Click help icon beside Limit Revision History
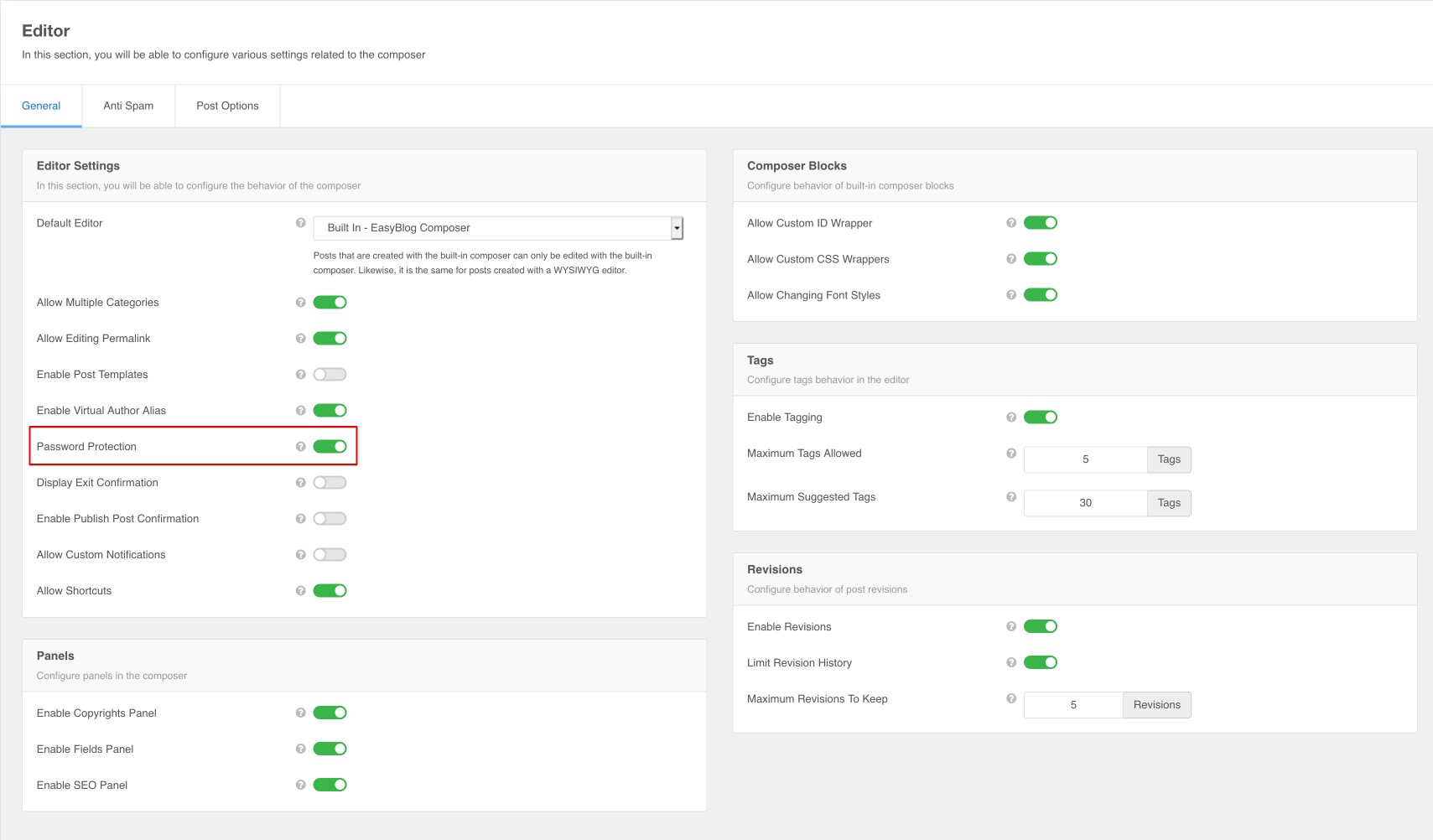Viewport: 1433px width, 840px height. 1011,662
